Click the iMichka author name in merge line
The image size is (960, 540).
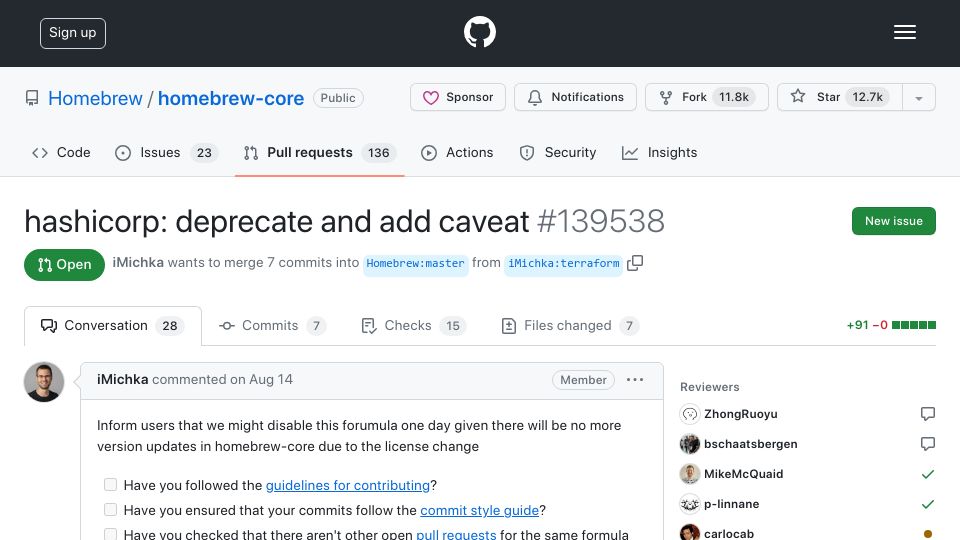point(138,263)
